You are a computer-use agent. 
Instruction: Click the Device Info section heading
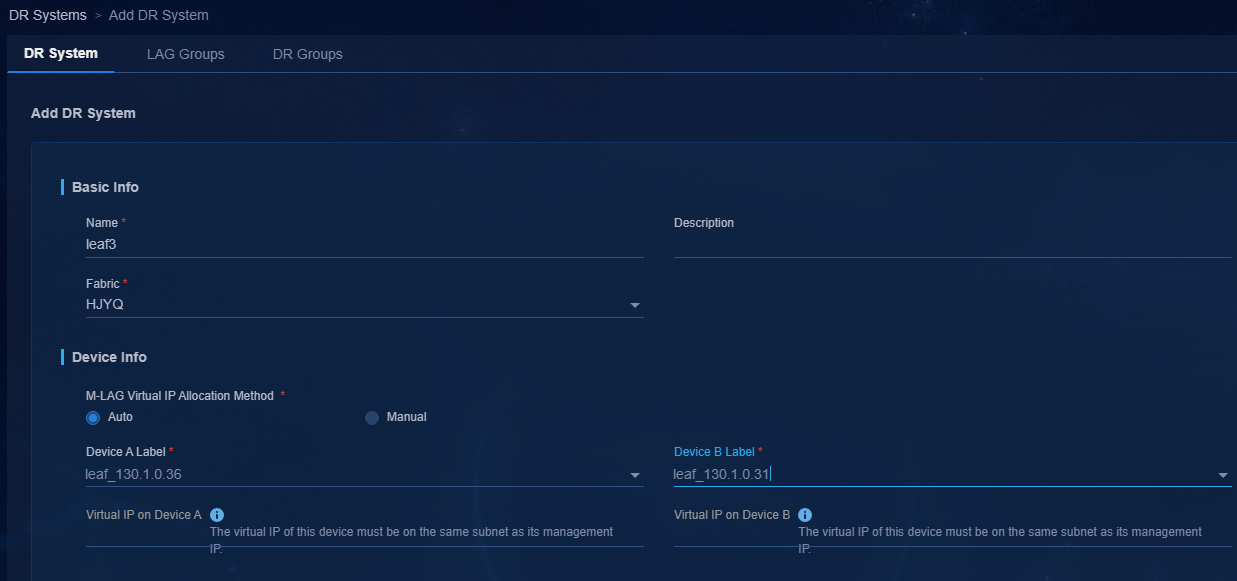(109, 357)
